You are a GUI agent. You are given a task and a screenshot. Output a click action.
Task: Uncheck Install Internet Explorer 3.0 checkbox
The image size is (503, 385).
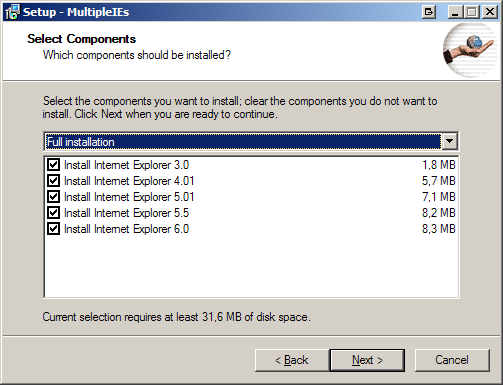coord(53,165)
